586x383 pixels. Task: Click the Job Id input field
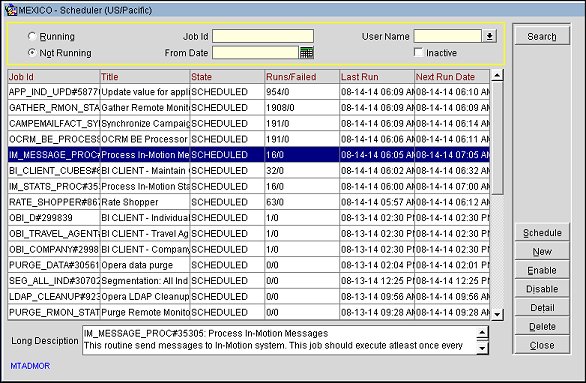(x=263, y=36)
